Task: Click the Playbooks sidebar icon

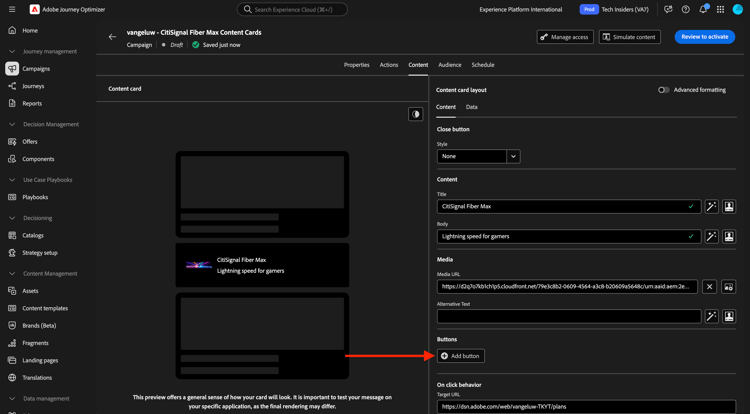Action: click(12, 197)
